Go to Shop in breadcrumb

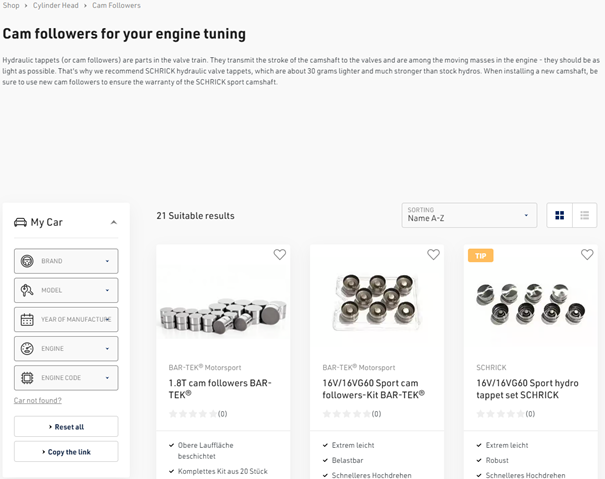click(11, 5)
